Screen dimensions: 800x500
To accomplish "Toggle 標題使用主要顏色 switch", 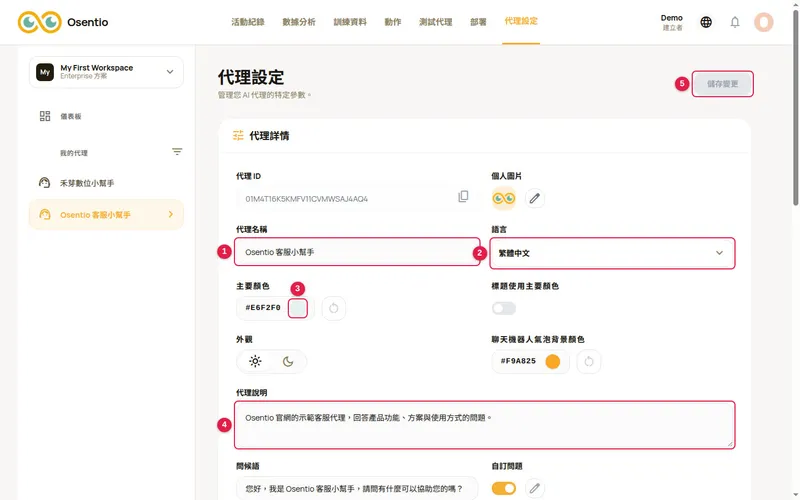I will (504, 308).
